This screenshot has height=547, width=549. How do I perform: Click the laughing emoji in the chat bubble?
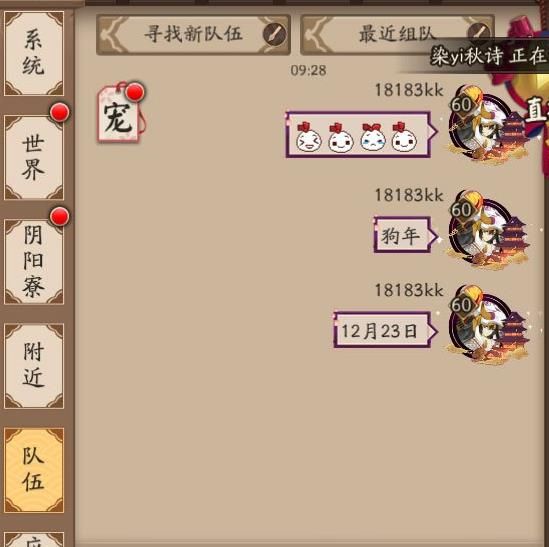pyautogui.click(x=308, y=137)
